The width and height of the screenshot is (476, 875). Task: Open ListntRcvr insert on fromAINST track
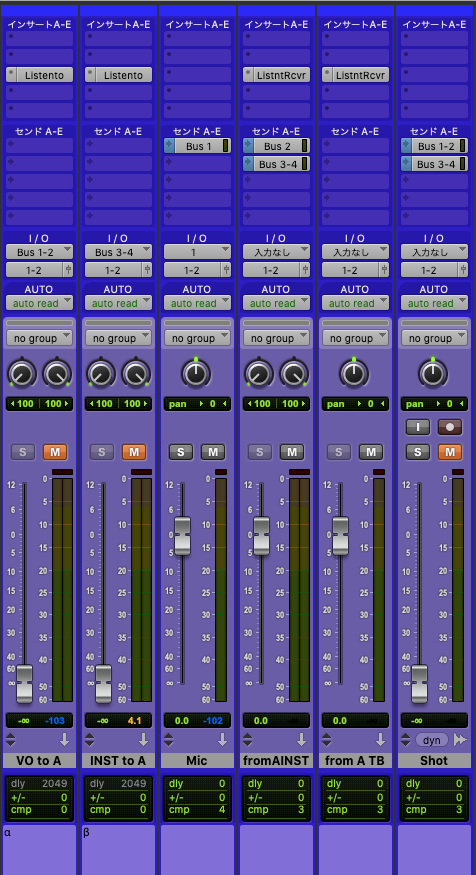pos(276,75)
